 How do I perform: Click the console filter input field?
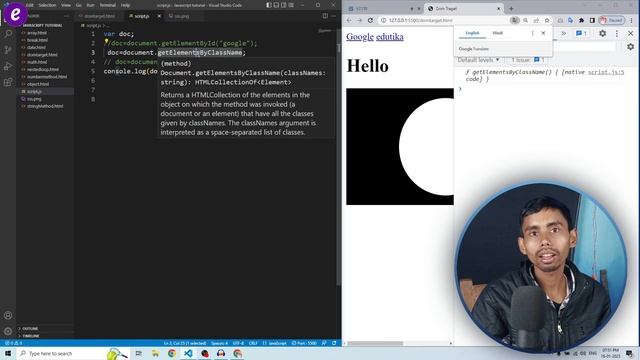[584, 47]
